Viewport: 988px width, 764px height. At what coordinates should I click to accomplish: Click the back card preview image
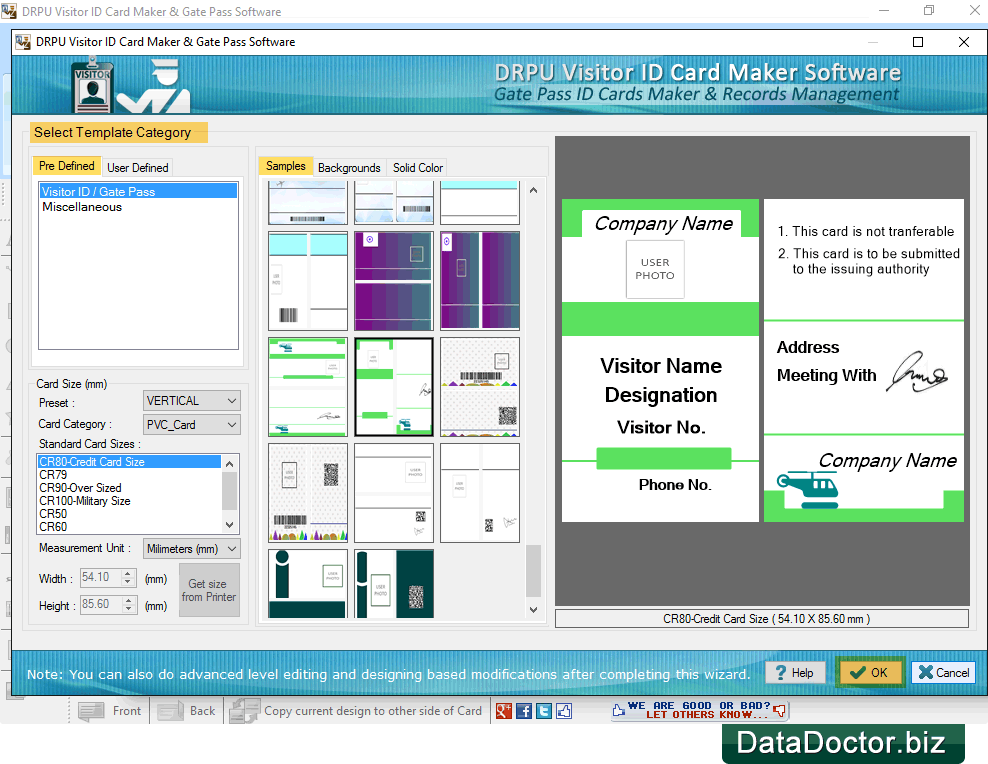coord(864,361)
